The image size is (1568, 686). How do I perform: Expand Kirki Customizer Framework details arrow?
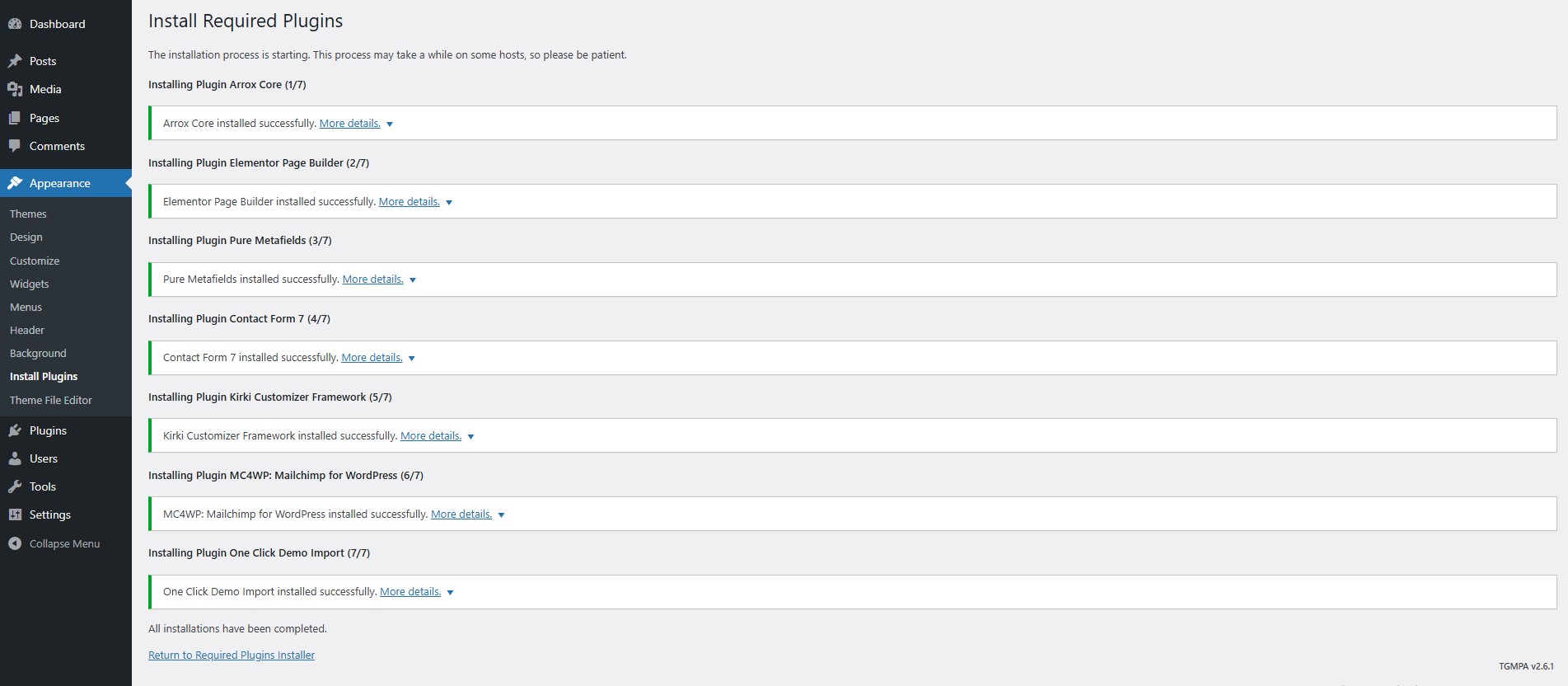[x=471, y=437]
